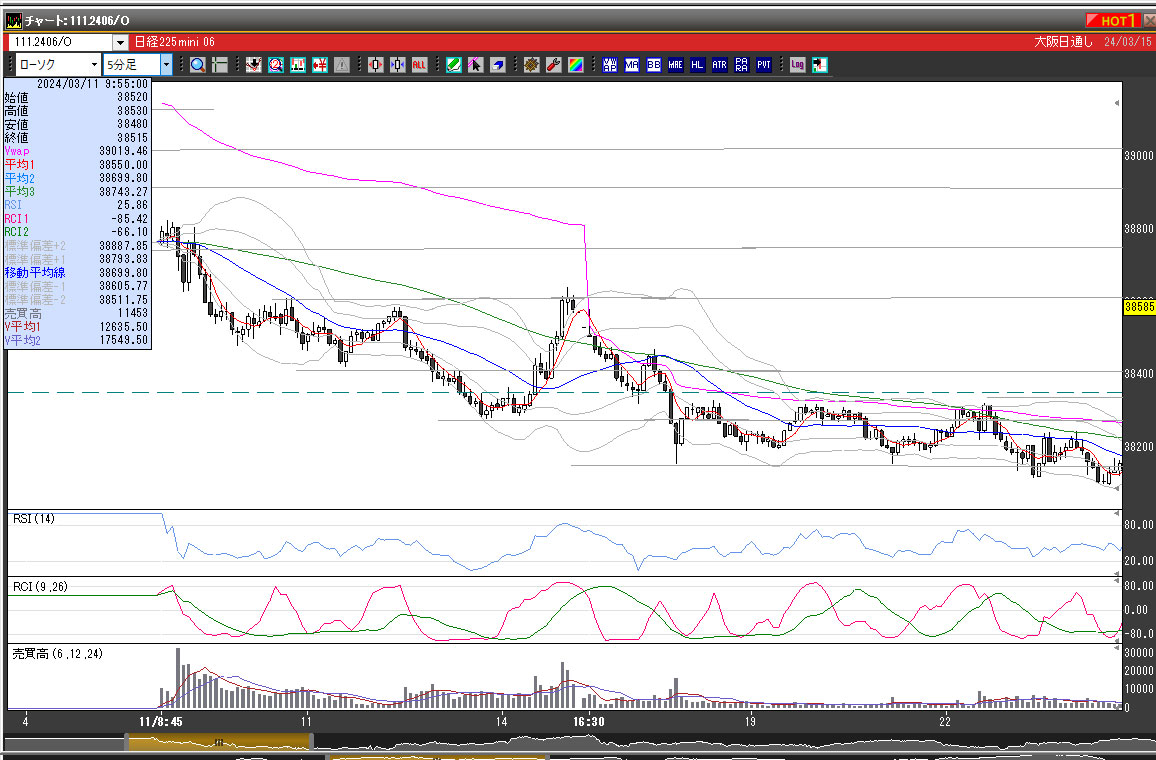Click the last toolbar icon after Log
The width and height of the screenshot is (1156, 760).
820,65
